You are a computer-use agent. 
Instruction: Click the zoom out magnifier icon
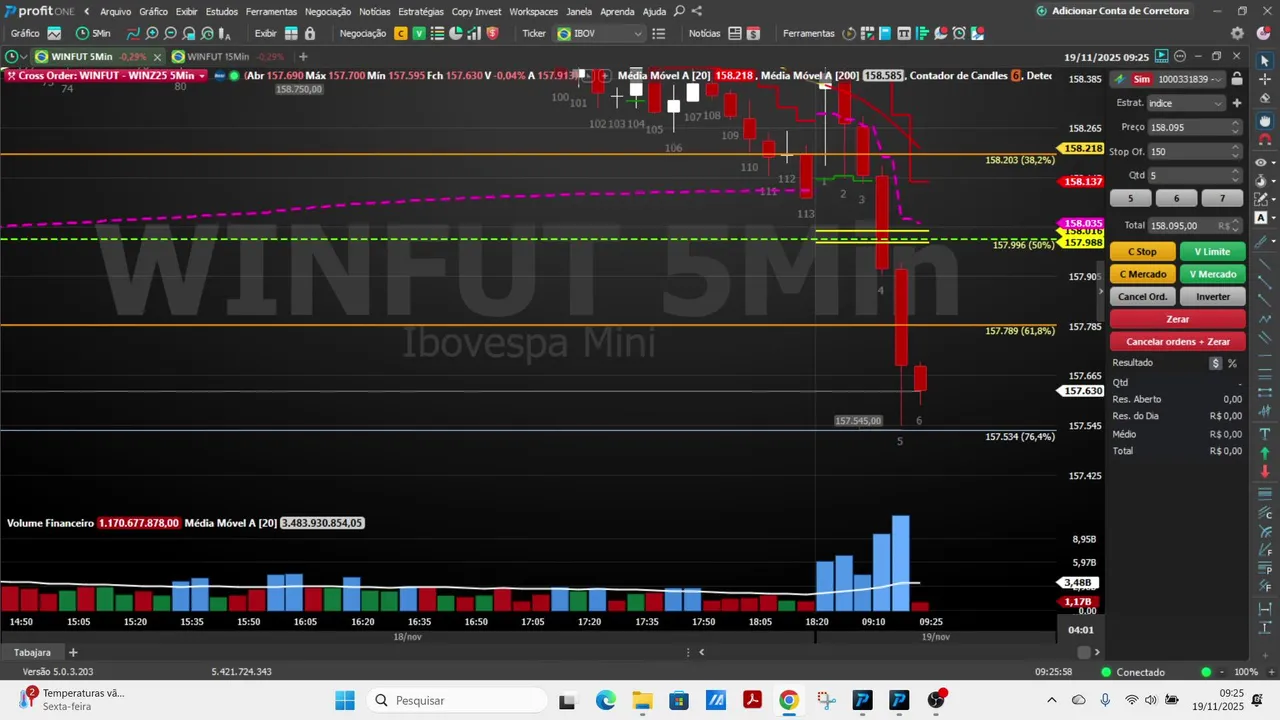pyautogui.click(x=170, y=33)
